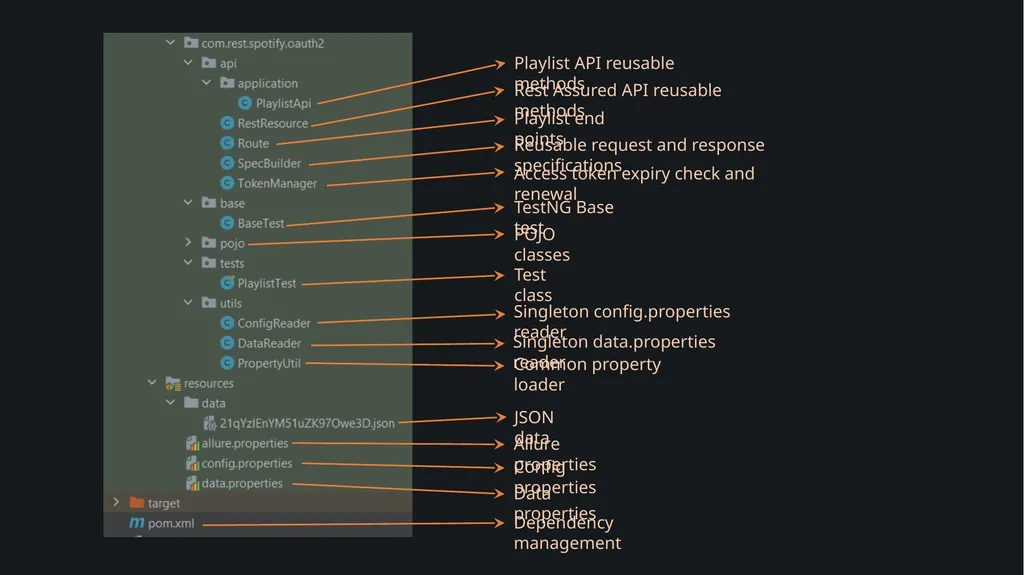Click the JSON file icon
Screen dimensions: 1024x575
(x=210, y=423)
